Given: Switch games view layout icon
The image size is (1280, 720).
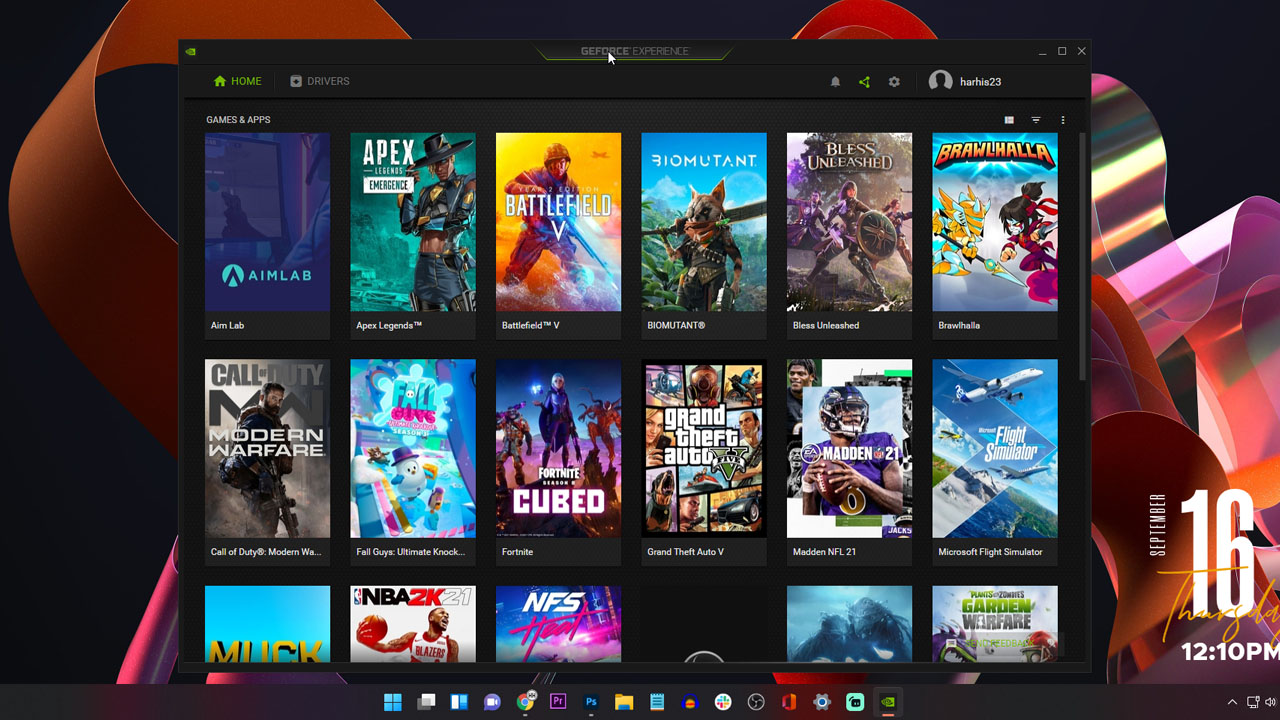Looking at the screenshot, I should [1009, 120].
